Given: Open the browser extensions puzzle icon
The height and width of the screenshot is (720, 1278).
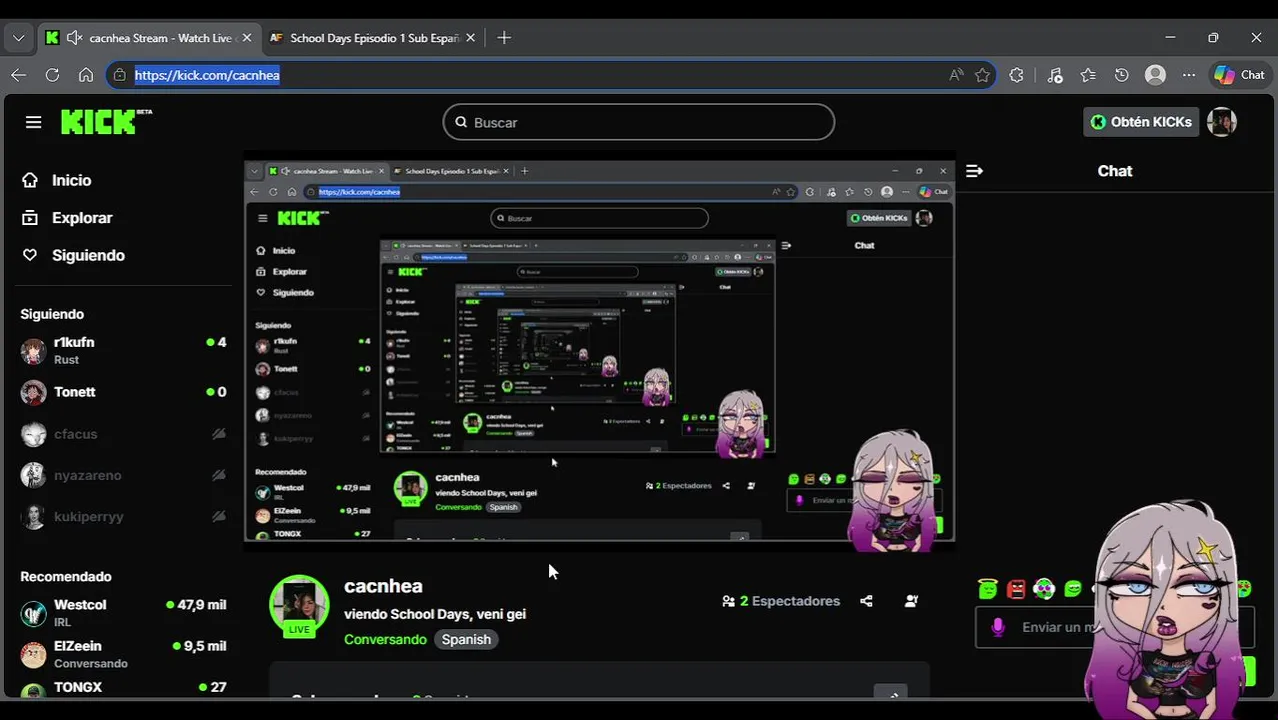Looking at the screenshot, I should 1017,75.
